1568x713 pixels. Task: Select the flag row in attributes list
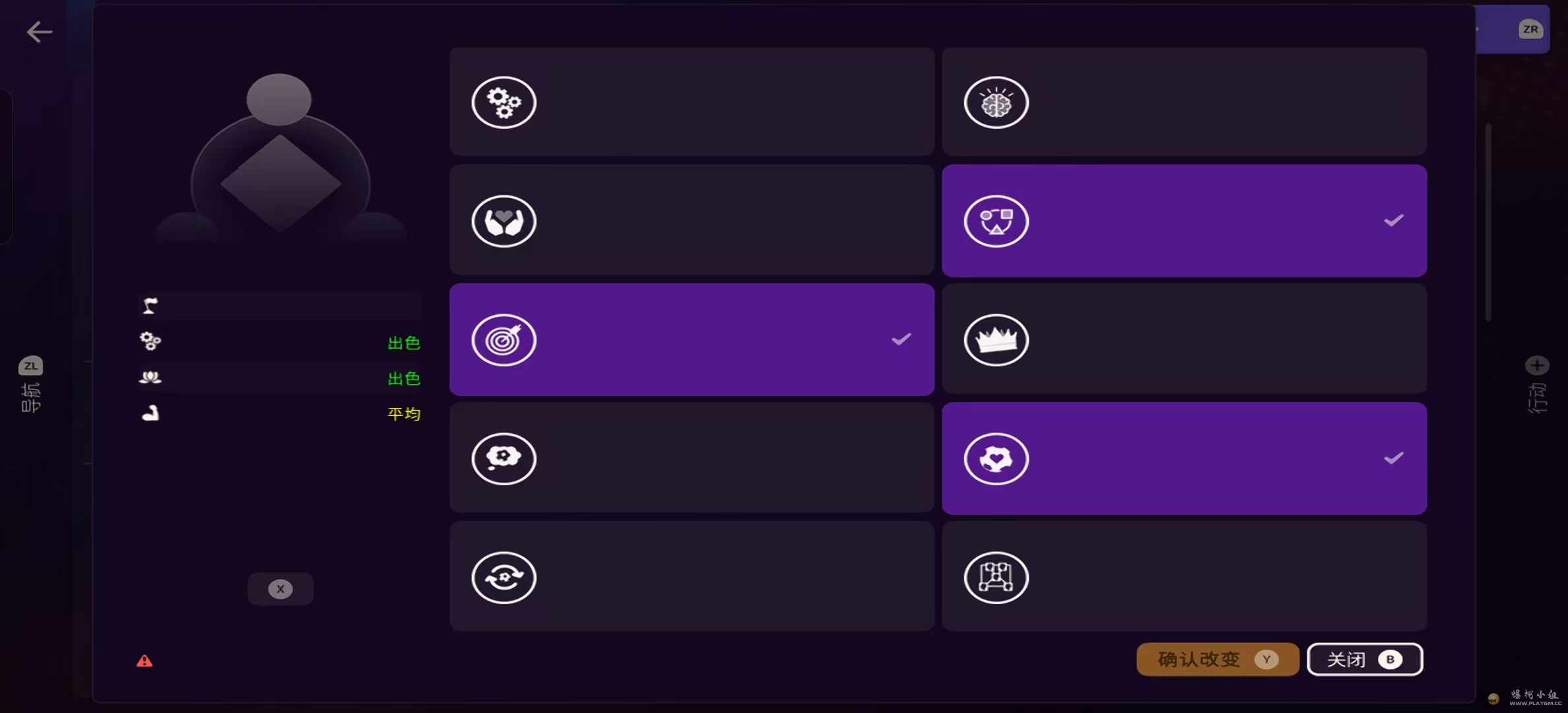(279, 306)
